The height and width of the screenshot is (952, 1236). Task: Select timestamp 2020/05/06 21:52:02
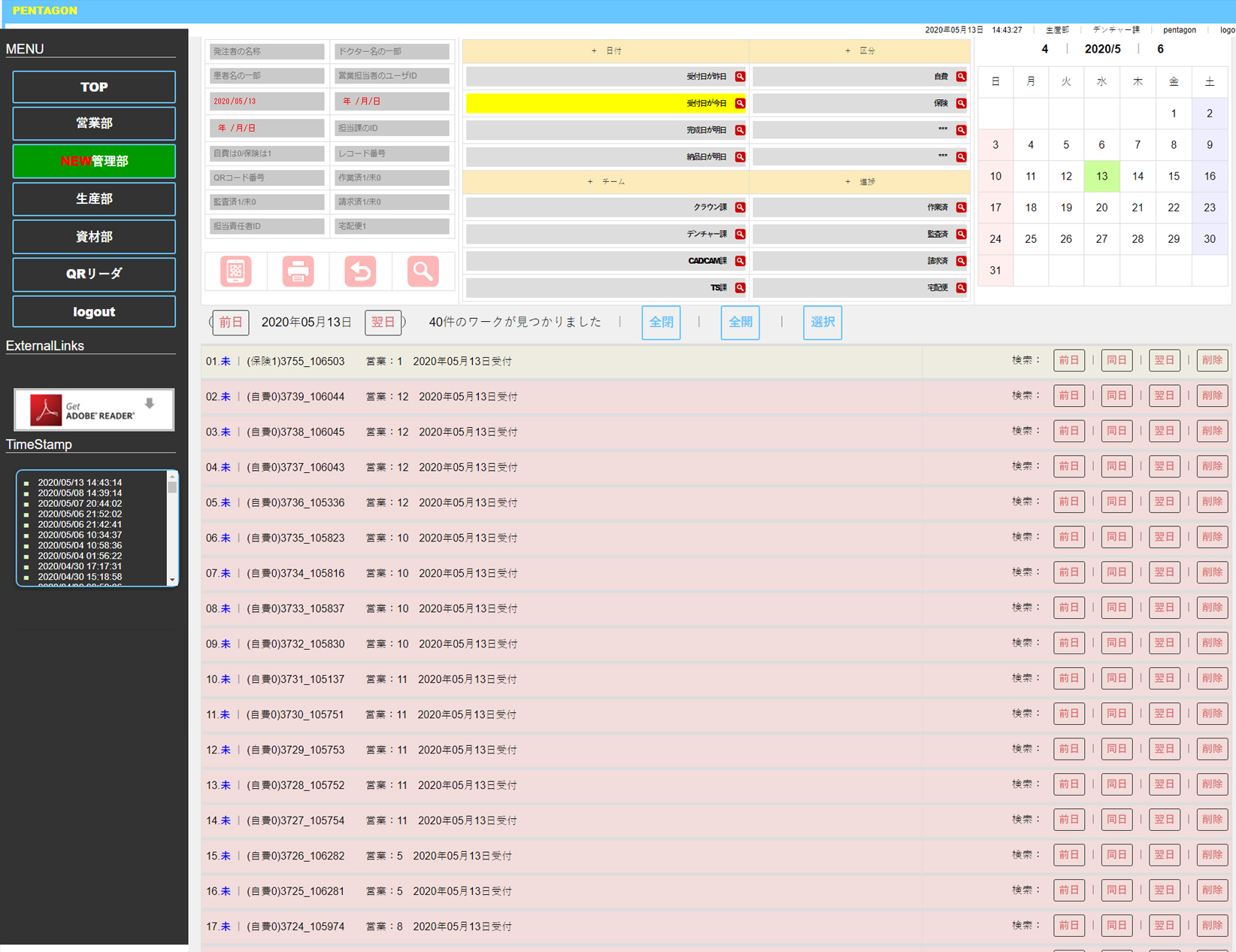[80, 514]
